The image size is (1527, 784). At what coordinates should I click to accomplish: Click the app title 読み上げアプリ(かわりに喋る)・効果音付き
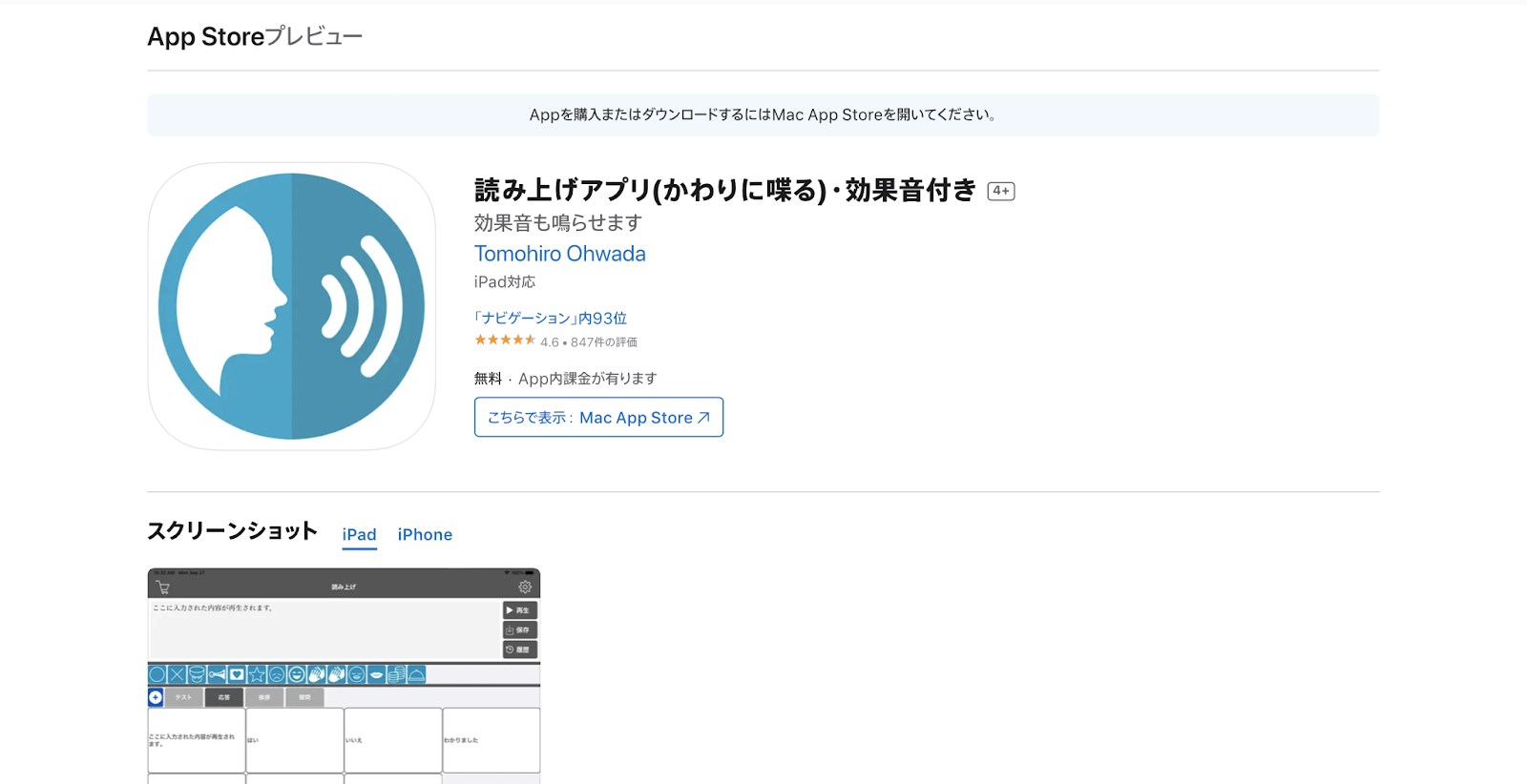pyautogui.click(x=725, y=190)
